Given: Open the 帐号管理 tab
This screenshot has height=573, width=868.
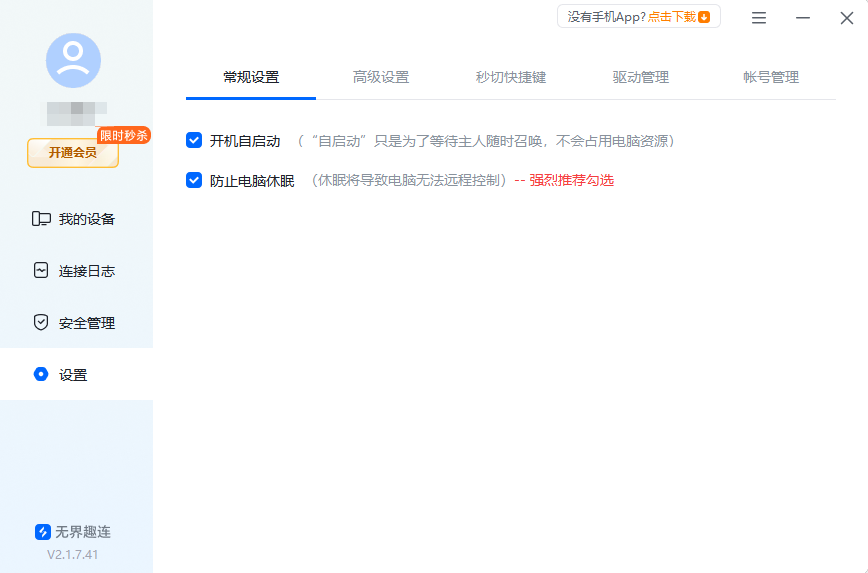Looking at the screenshot, I should pos(771,78).
